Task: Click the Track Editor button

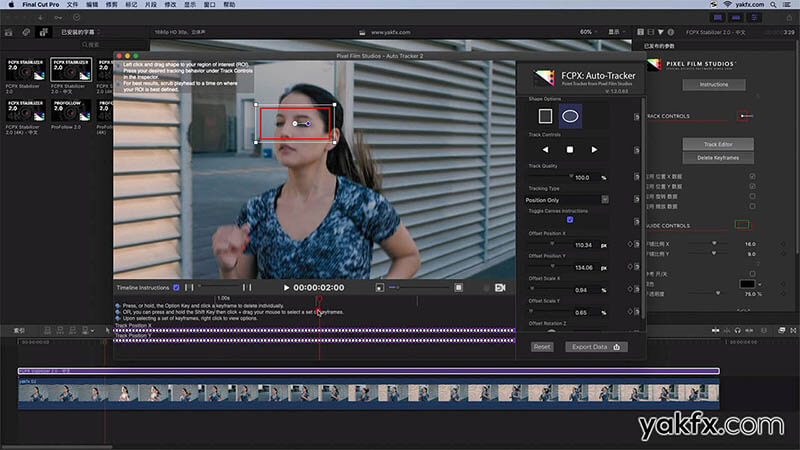Action: (x=718, y=144)
